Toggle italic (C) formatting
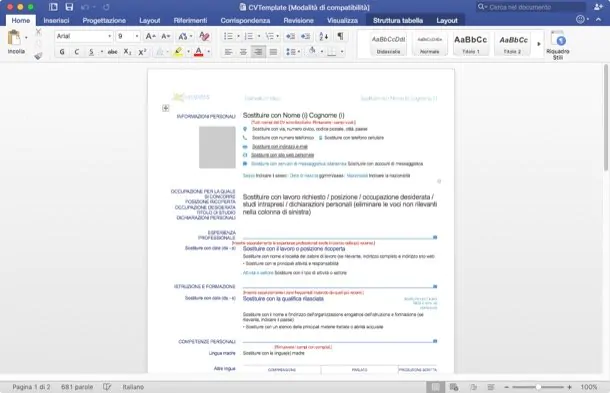This screenshot has height=393, width=610. (77, 52)
